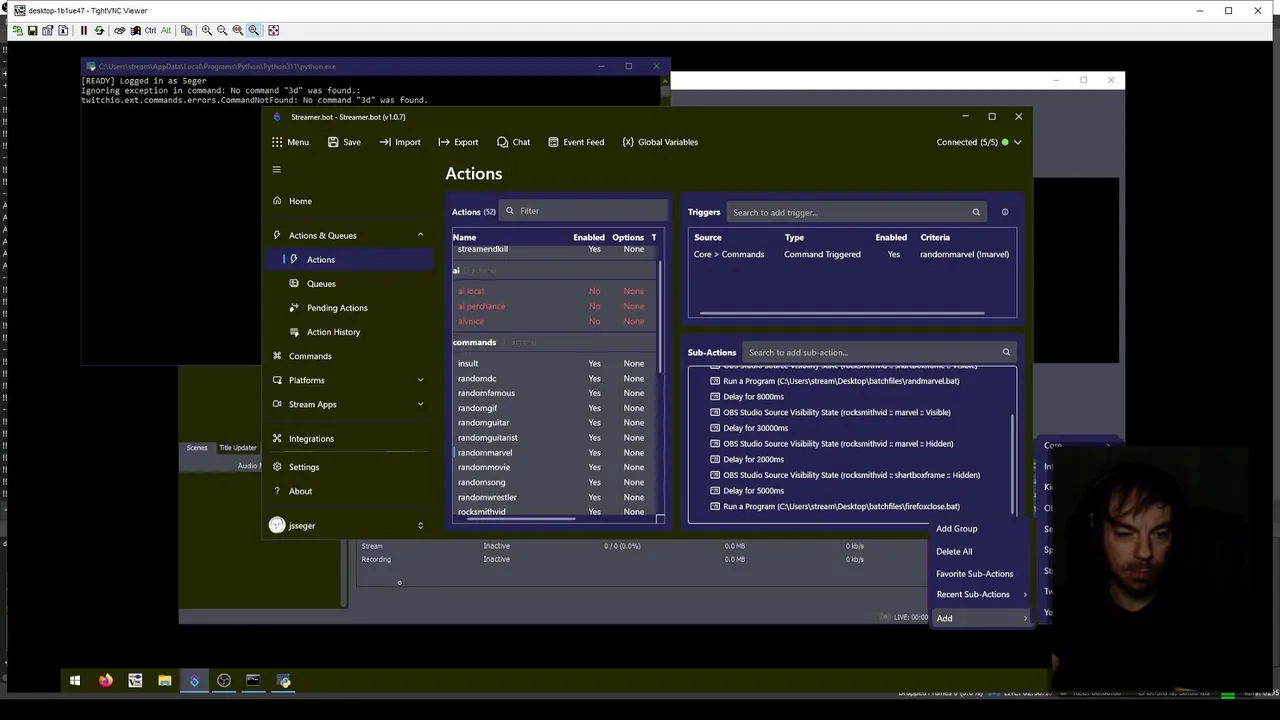1280x720 pixels.
Task: Click the TightVNC save connection icon
Action: (x=32, y=31)
